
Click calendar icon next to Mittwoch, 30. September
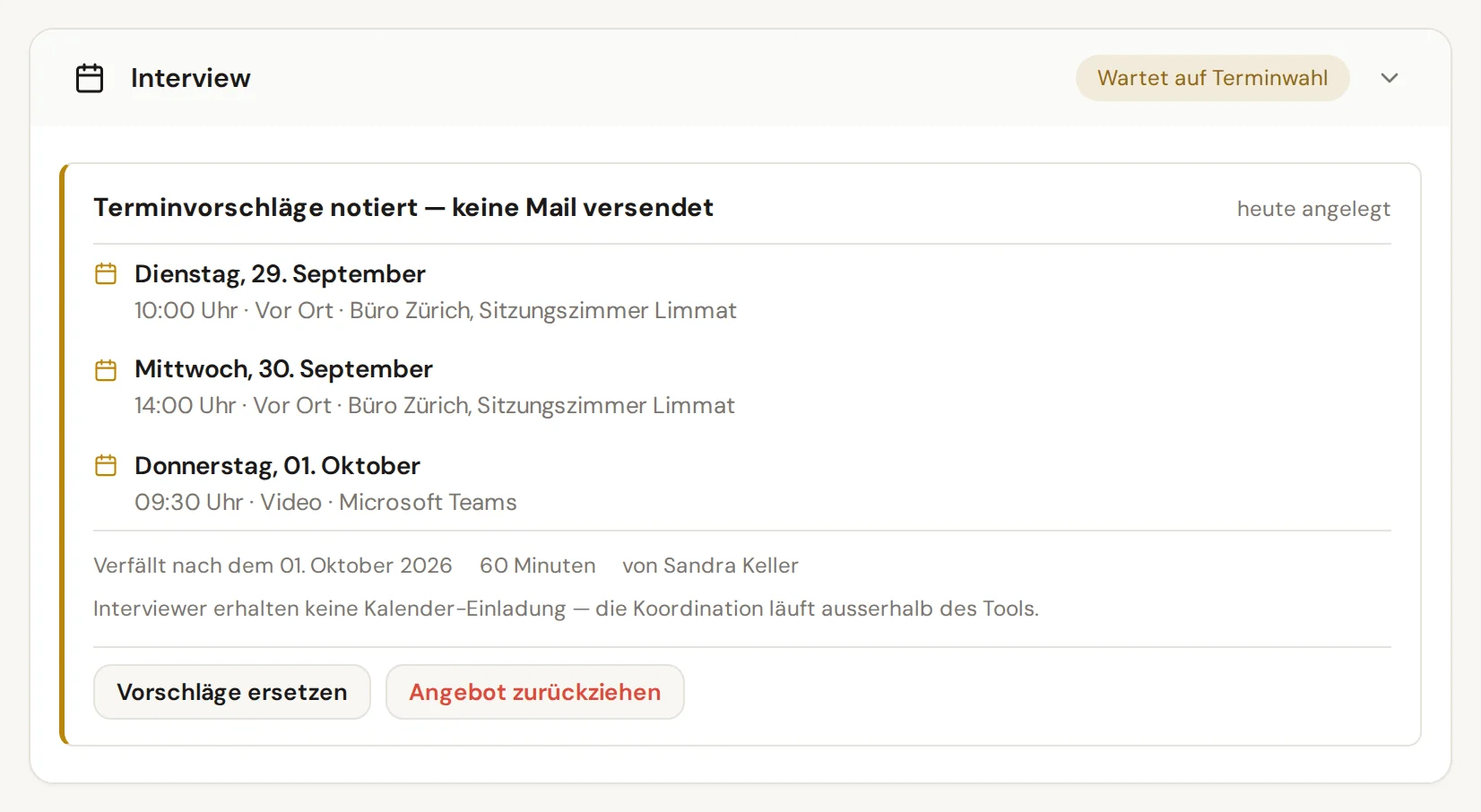(106, 369)
